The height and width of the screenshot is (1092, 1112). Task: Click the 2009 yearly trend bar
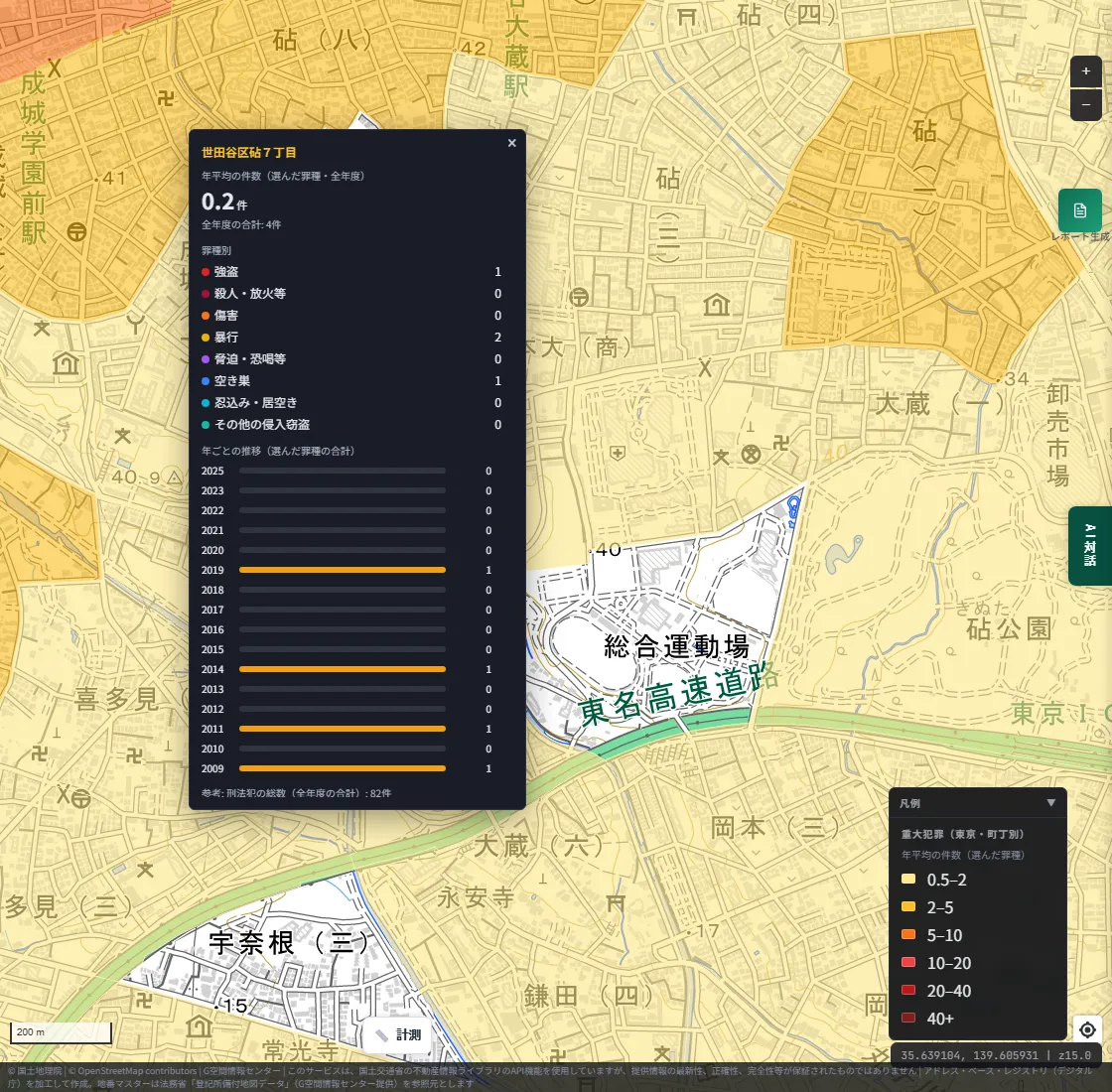[343, 768]
